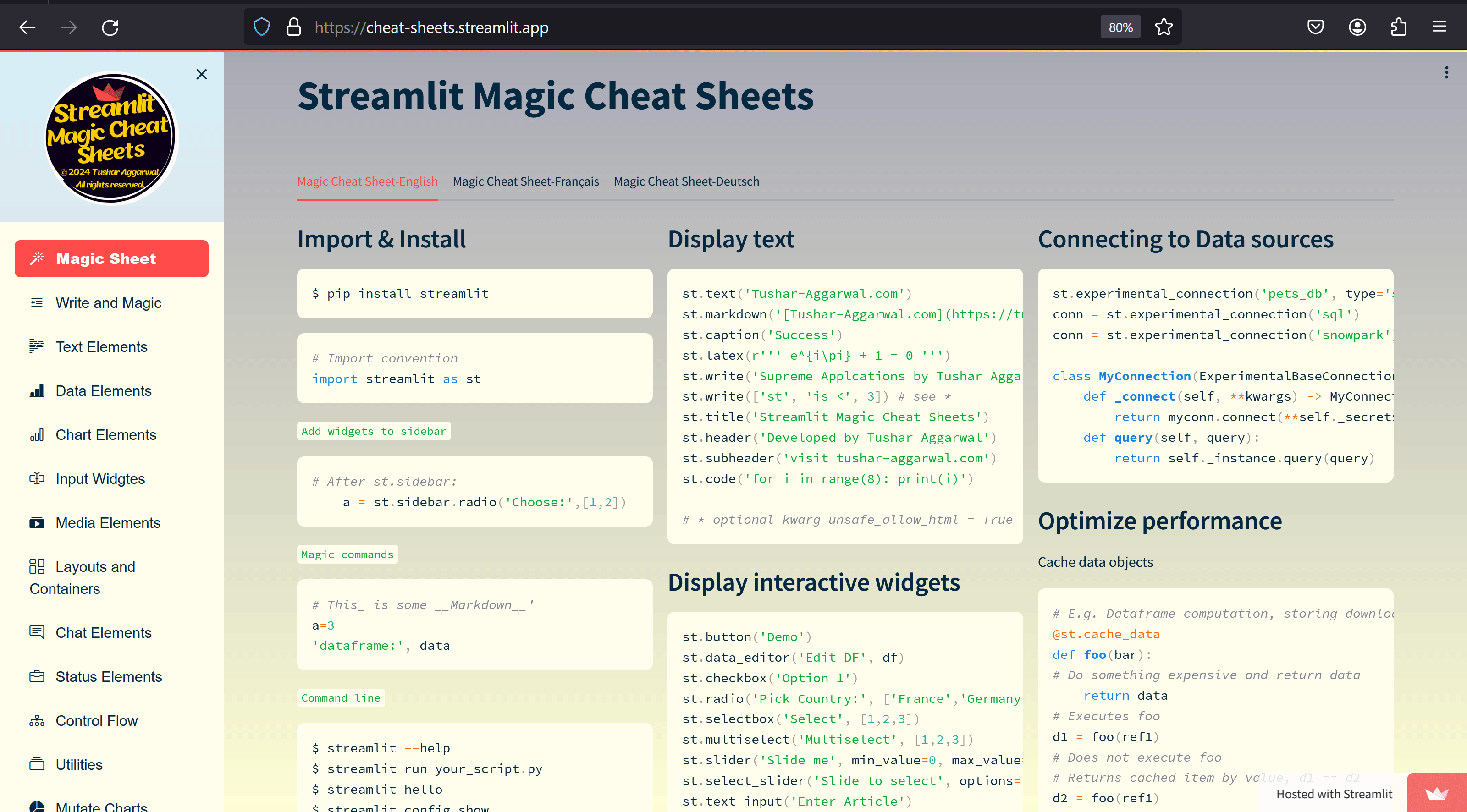
Task: Click the 'Command line' label
Action: coord(341,697)
